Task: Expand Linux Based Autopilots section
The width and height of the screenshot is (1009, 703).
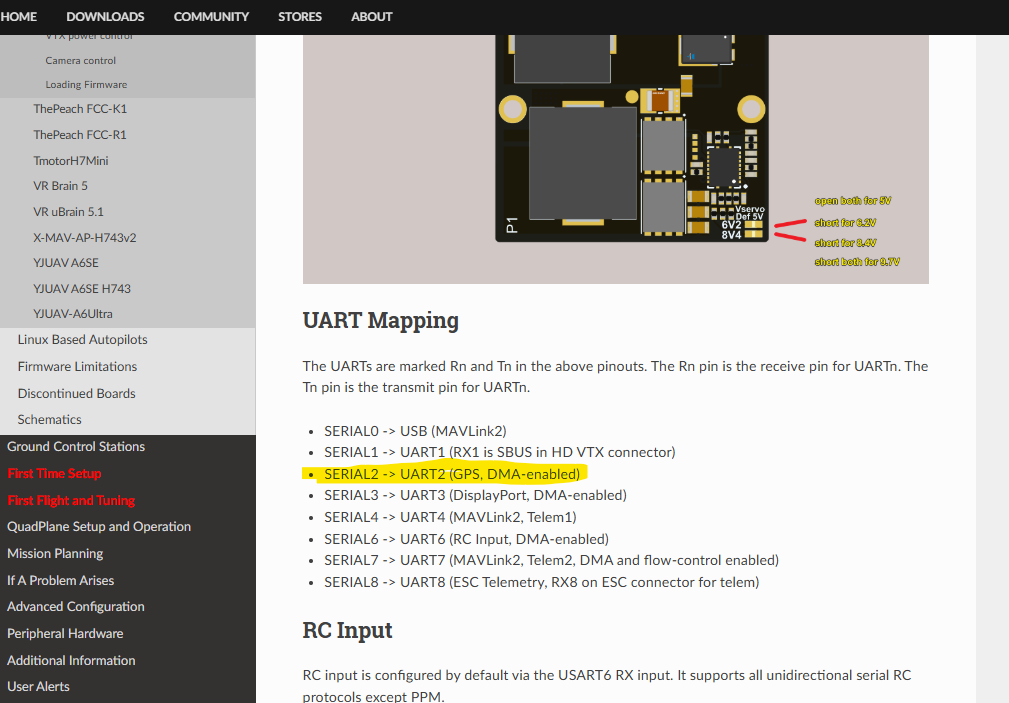Action: [x=82, y=340]
